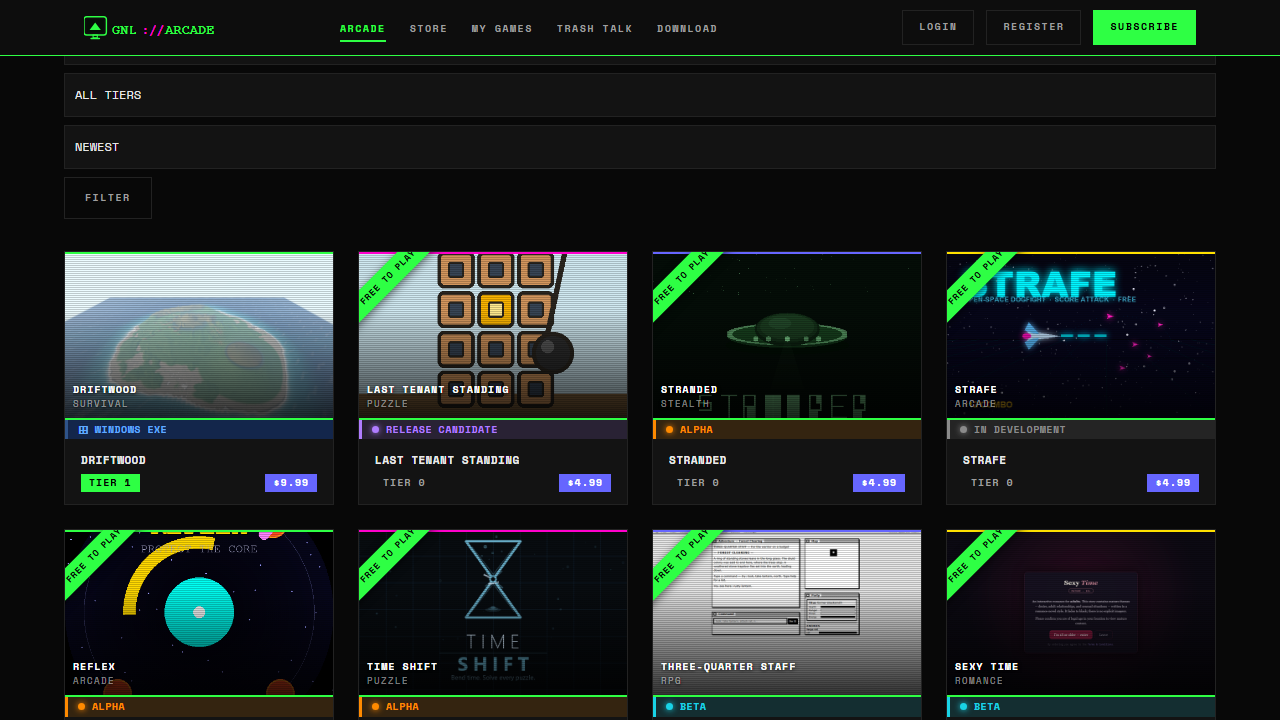The width and height of the screenshot is (1280, 720).
Task: Click Last Tenant Standing title below status bar
Action: tap(447, 460)
